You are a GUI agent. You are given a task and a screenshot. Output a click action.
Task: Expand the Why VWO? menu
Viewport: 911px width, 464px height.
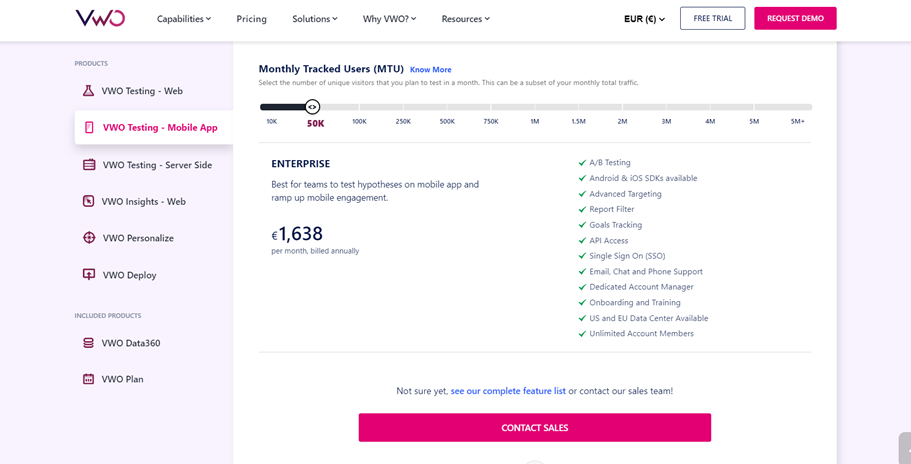pyautogui.click(x=389, y=19)
